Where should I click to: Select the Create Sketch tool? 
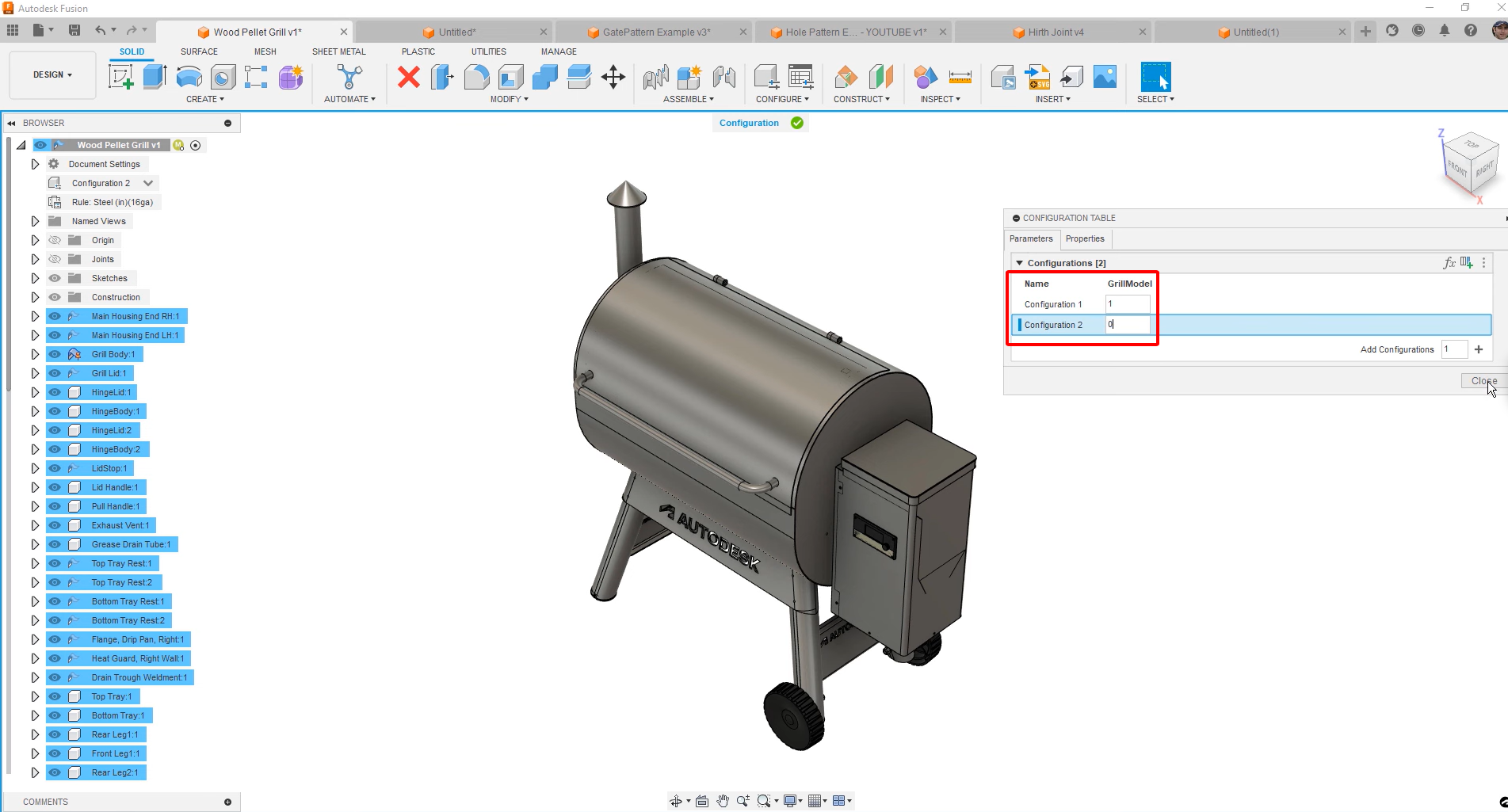(x=121, y=77)
